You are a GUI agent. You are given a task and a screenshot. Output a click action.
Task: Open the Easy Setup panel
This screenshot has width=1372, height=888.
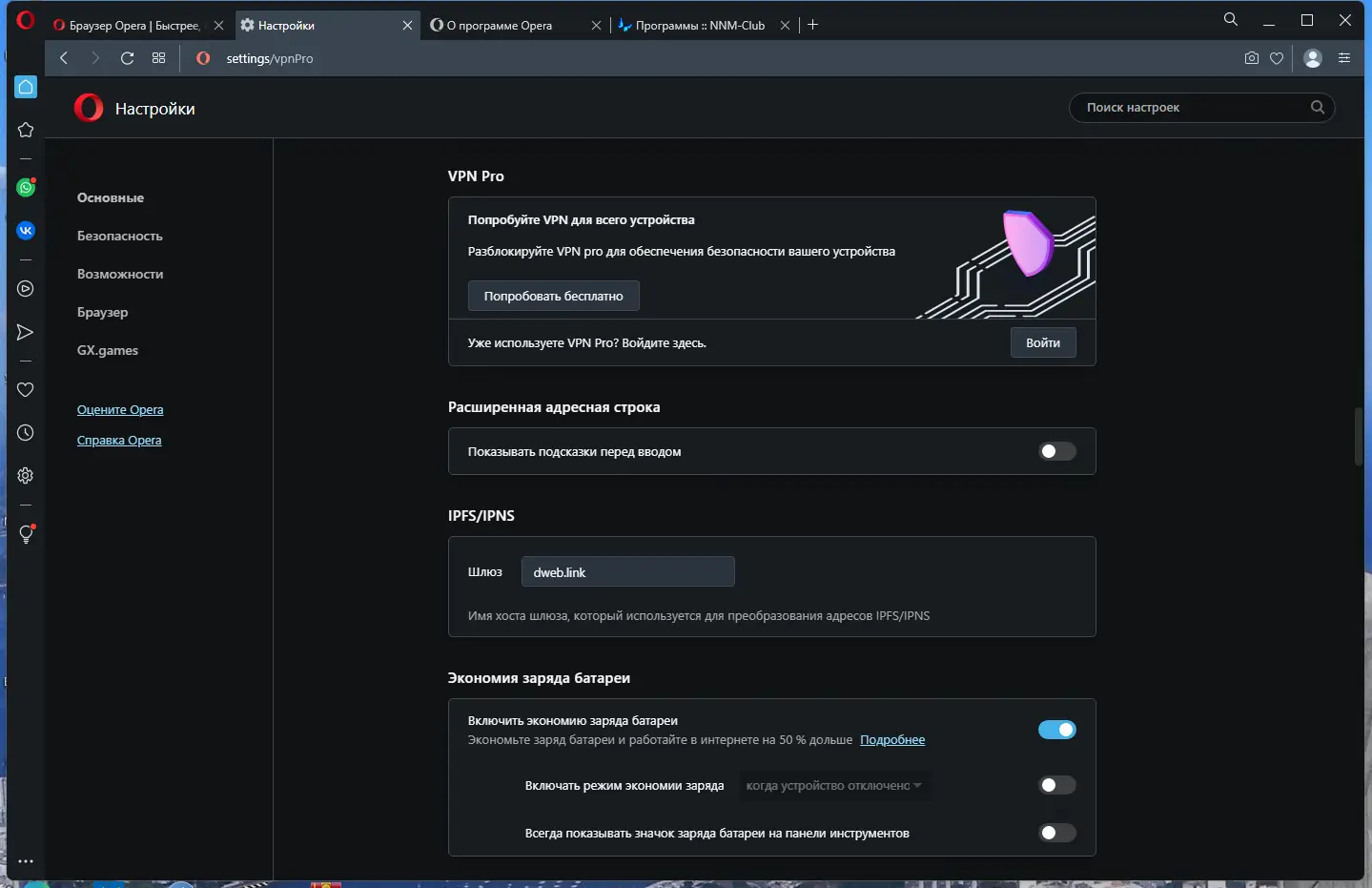point(1344,58)
